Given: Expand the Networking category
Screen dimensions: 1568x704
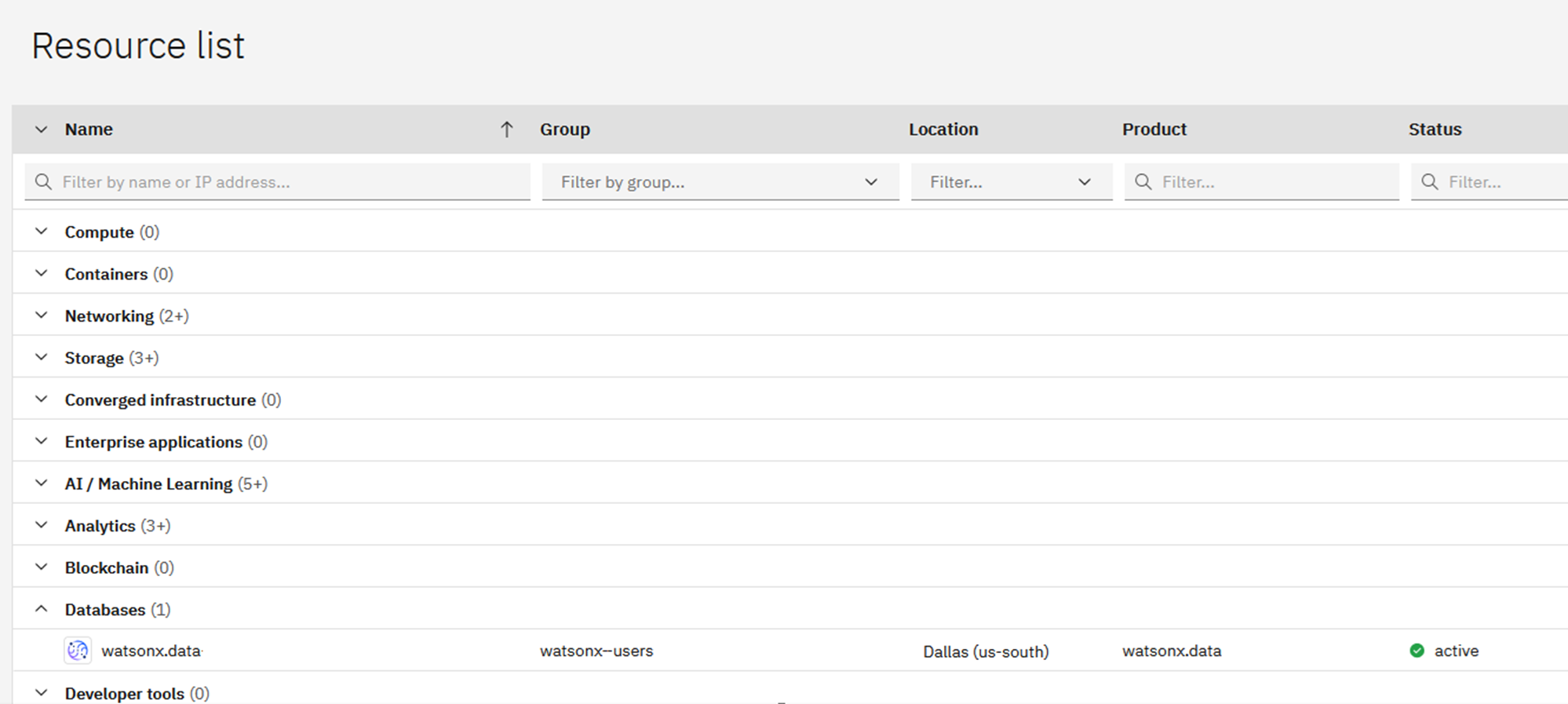Looking at the screenshot, I should [42, 316].
